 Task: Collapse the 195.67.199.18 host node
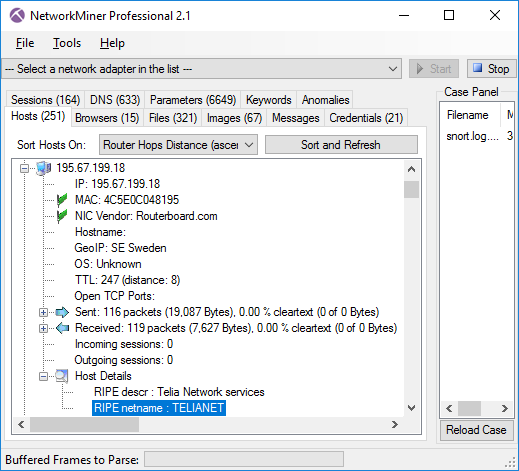tap(24, 168)
